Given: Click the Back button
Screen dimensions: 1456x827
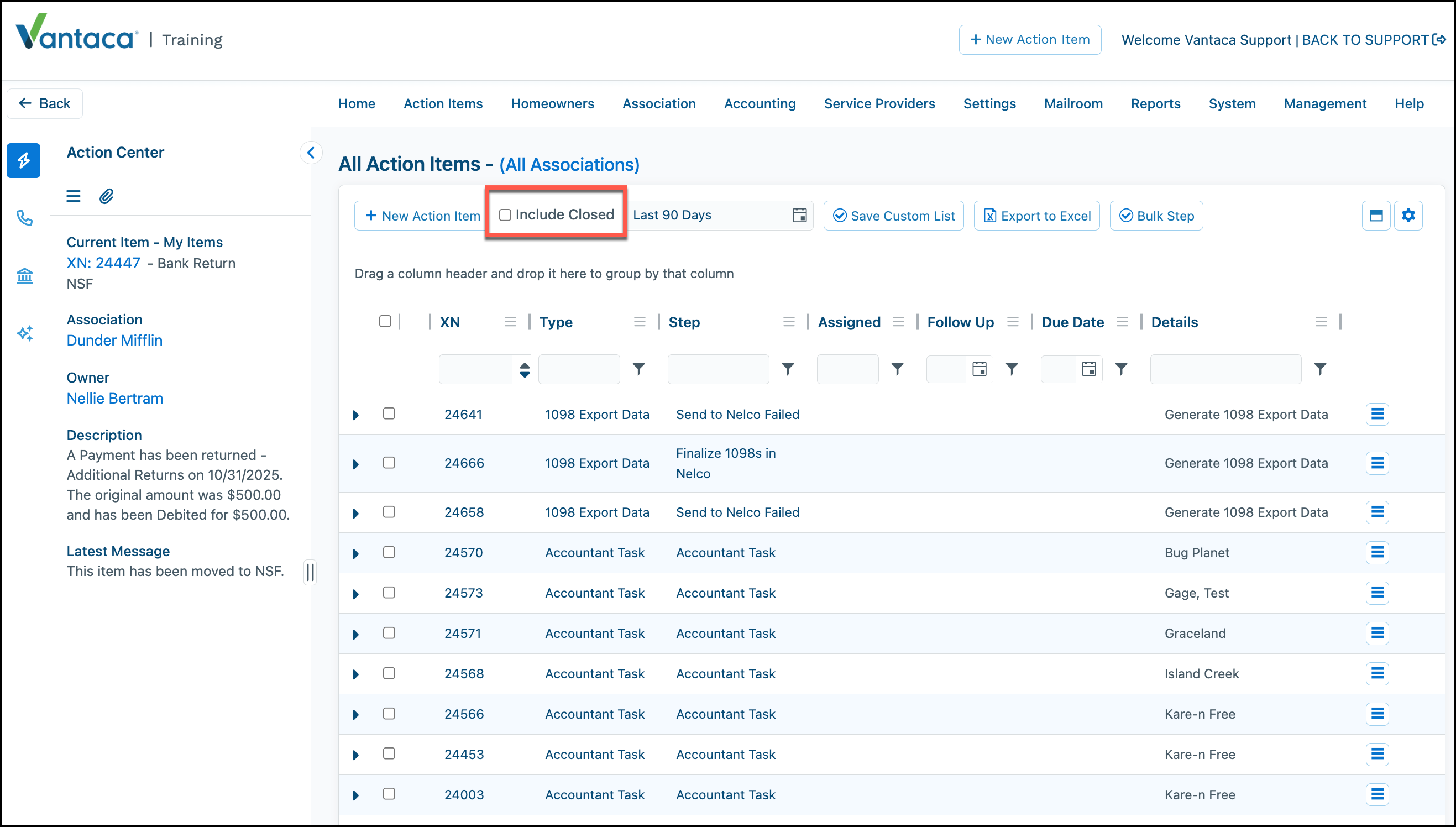Looking at the screenshot, I should 45,103.
